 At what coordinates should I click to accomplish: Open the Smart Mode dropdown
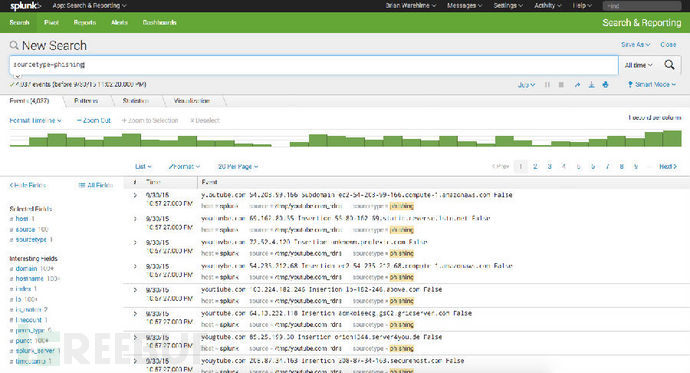(652, 84)
